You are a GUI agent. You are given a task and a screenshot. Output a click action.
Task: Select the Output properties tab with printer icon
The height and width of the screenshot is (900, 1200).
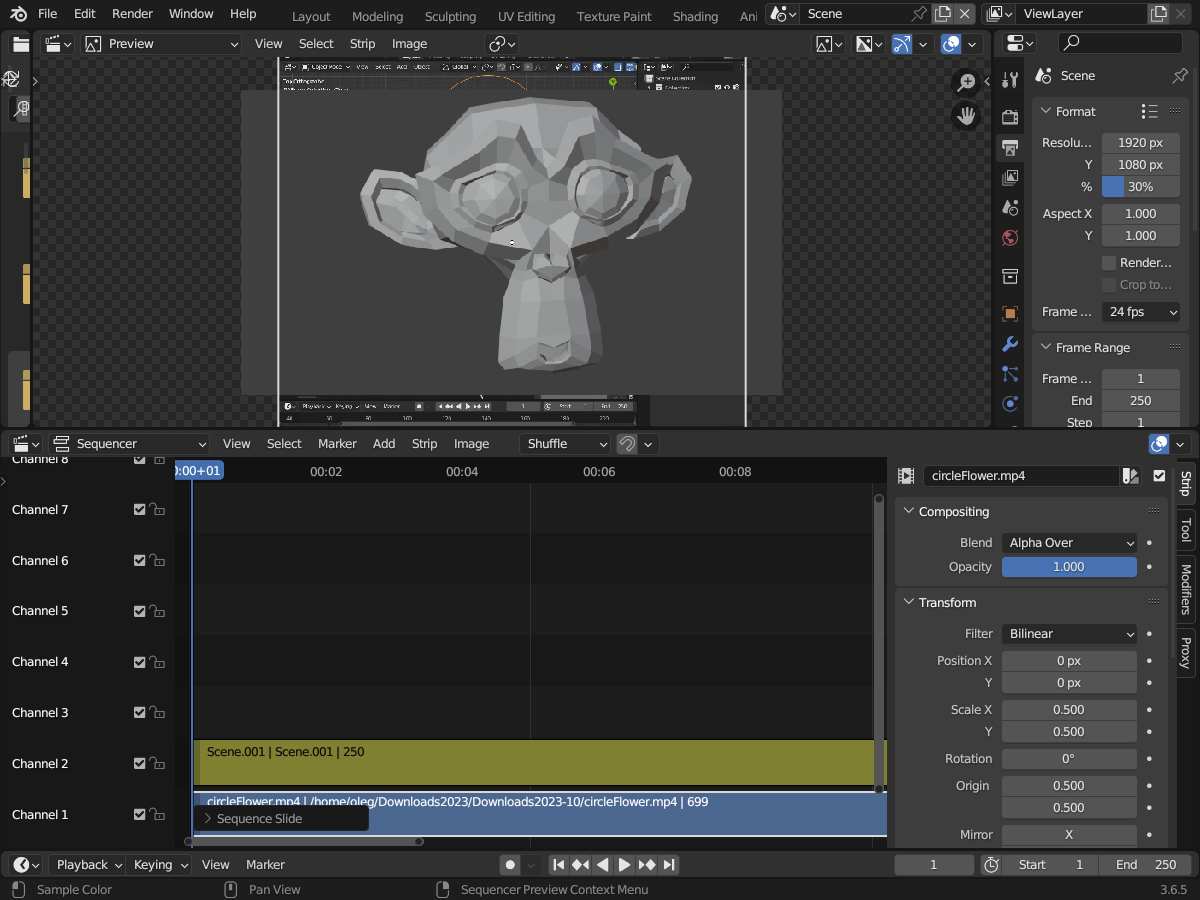1010,147
